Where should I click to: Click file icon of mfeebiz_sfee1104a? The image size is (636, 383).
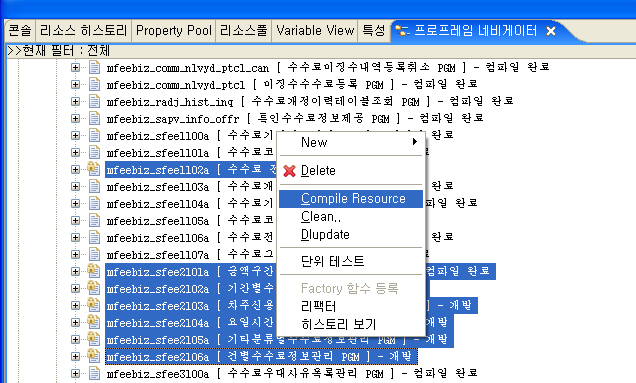(x=94, y=203)
